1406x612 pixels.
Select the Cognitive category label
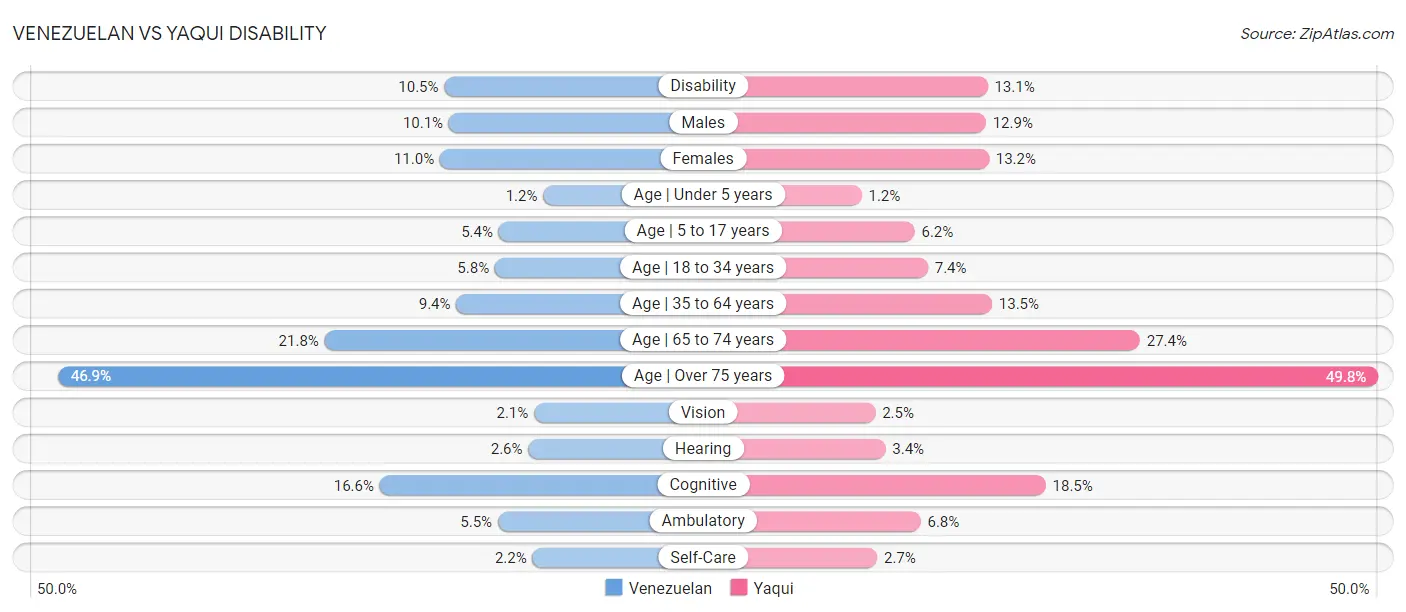coord(703,485)
